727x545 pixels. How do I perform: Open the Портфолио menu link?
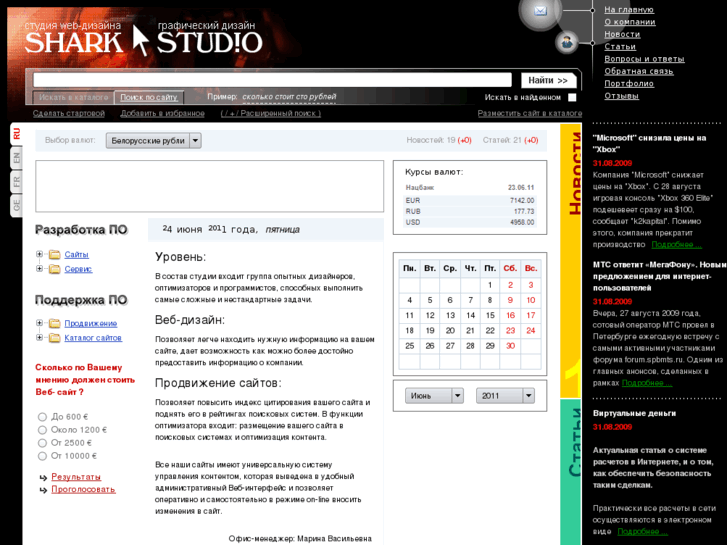pos(629,83)
